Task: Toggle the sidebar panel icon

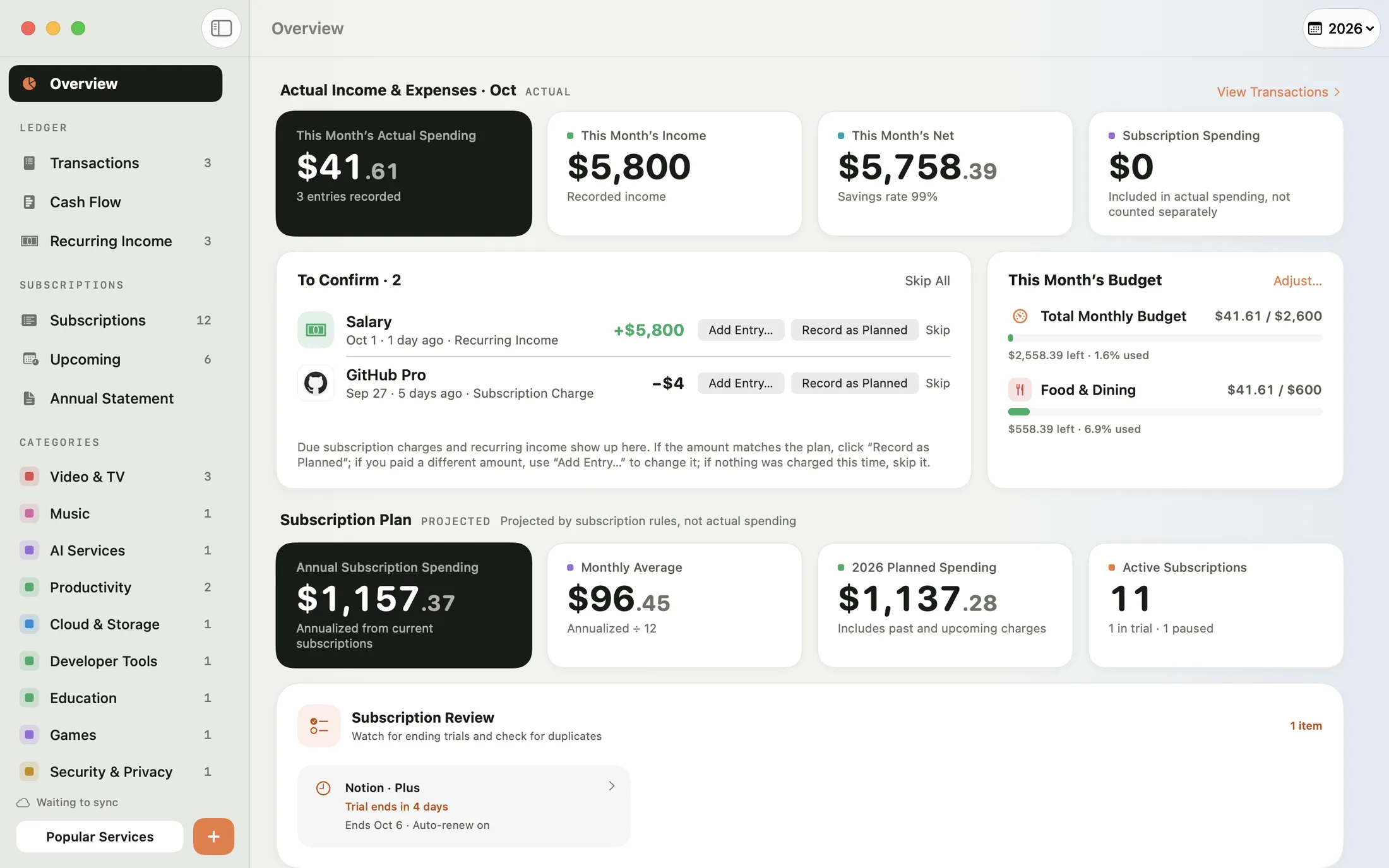Action: pyautogui.click(x=221, y=28)
